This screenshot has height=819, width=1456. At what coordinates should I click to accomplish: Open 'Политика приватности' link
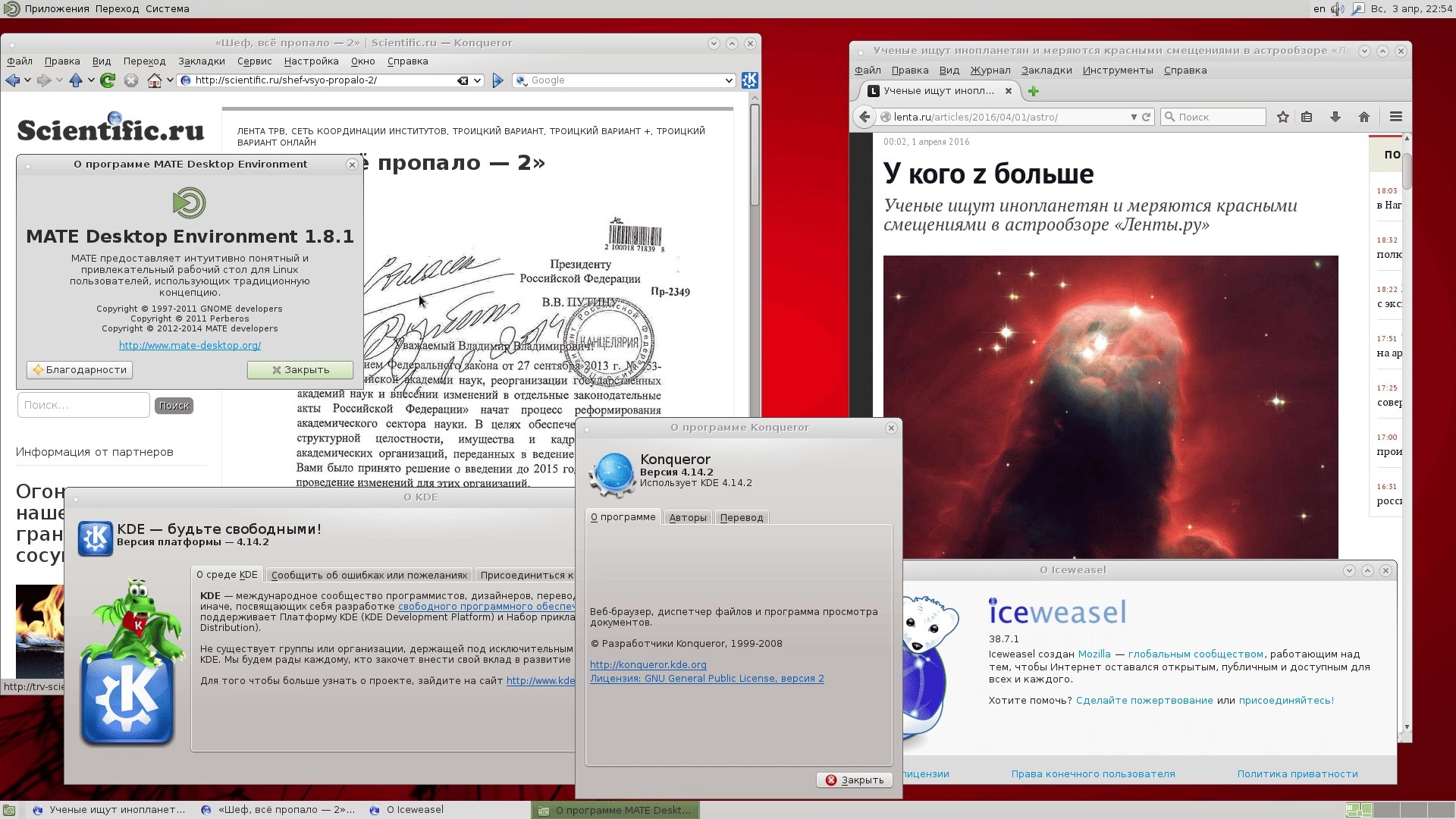pyautogui.click(x=1298, y=774)
